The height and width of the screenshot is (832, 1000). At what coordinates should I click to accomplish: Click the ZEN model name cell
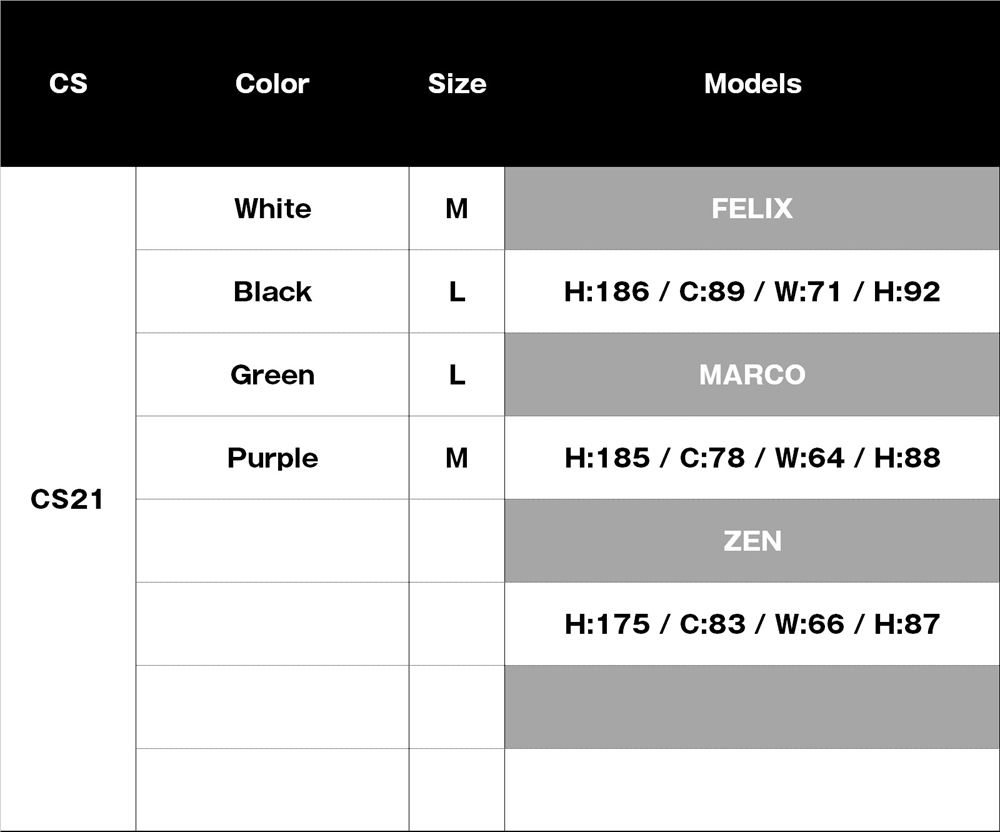[x=752, y=541]
